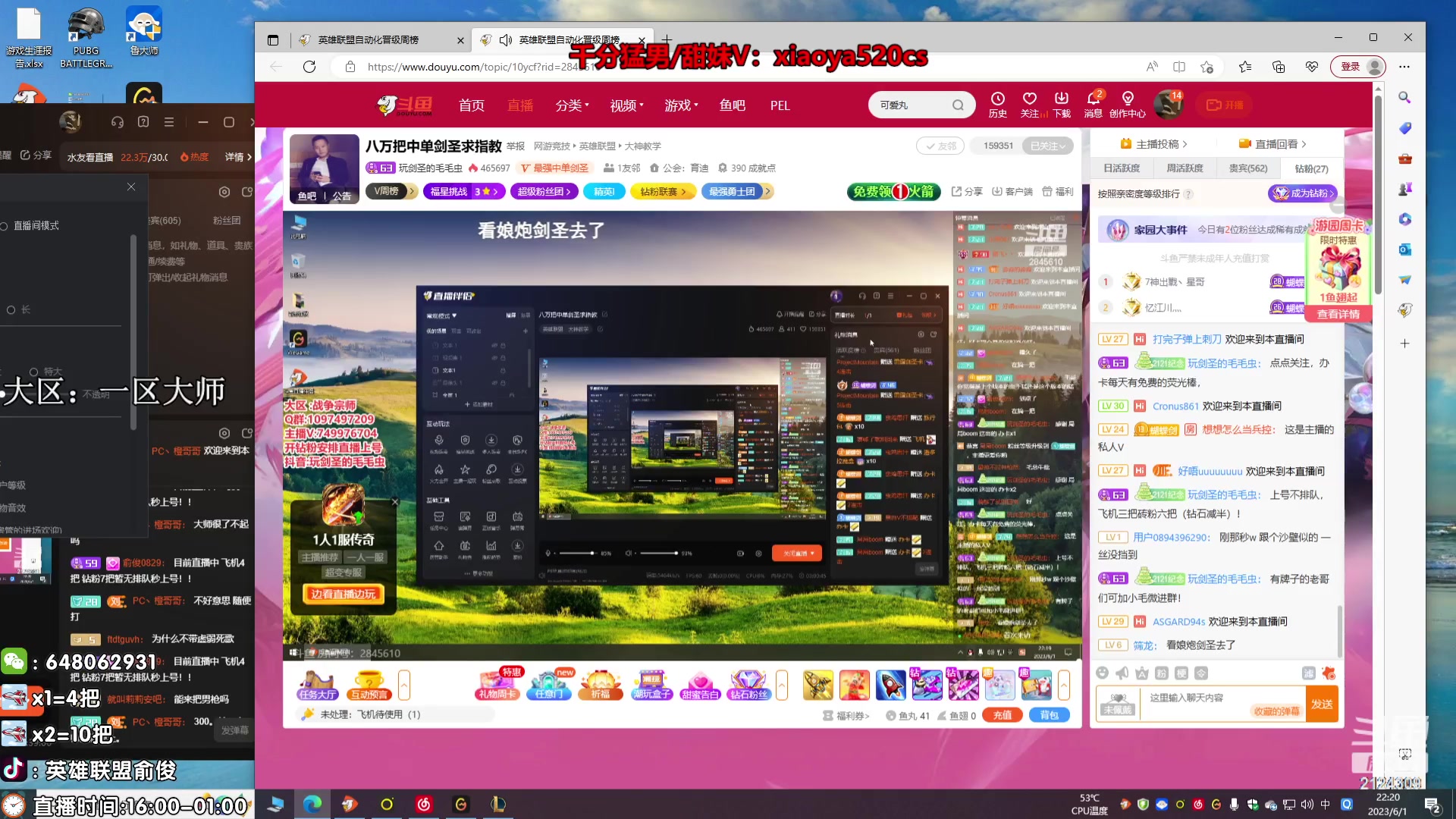Screen dimensions: 1456x819
Task: Click the streamer profile thumbnail
Action: (324, 169)
